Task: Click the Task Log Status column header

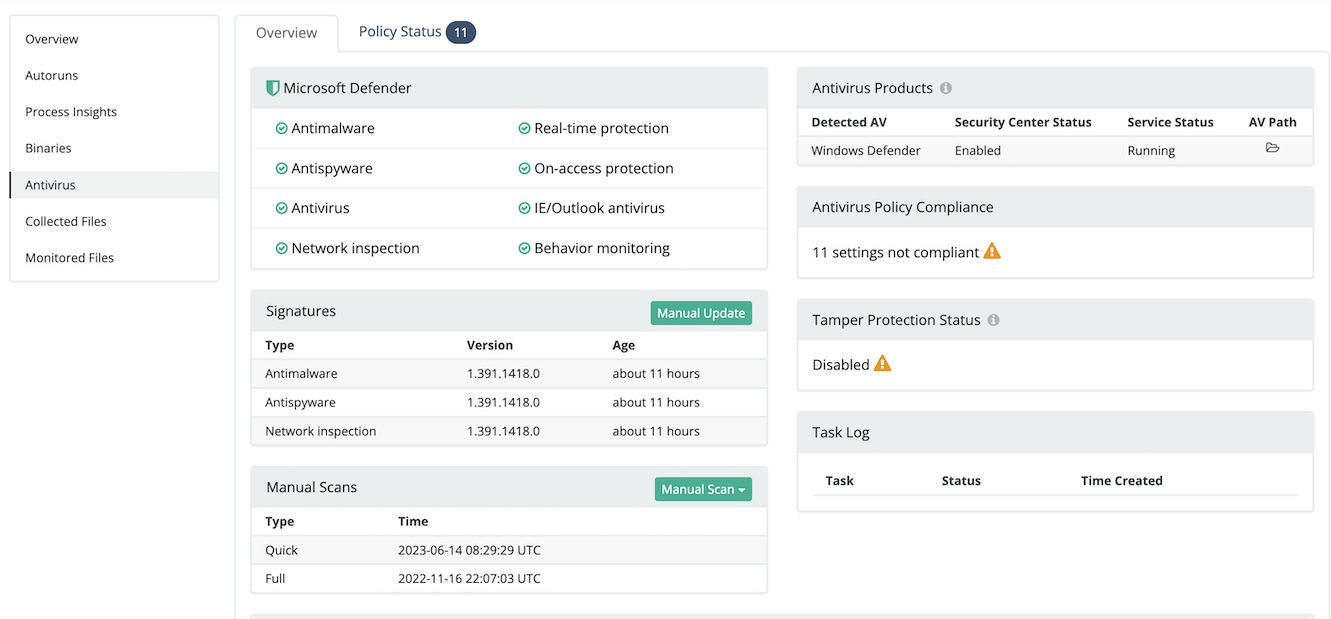Action: click(x=961, y=480)
